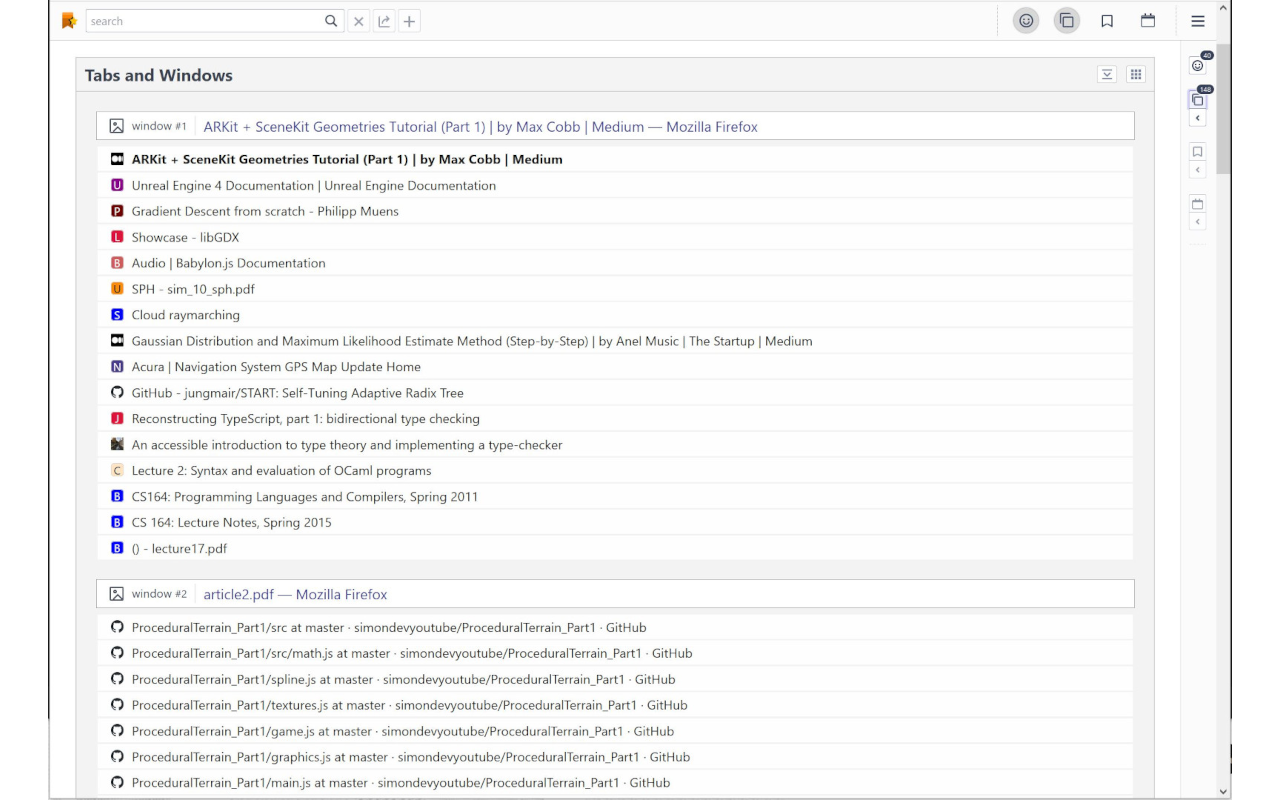Open the Cloud raymarching tab entry
1280x800 pixels.
coord(186,315)
